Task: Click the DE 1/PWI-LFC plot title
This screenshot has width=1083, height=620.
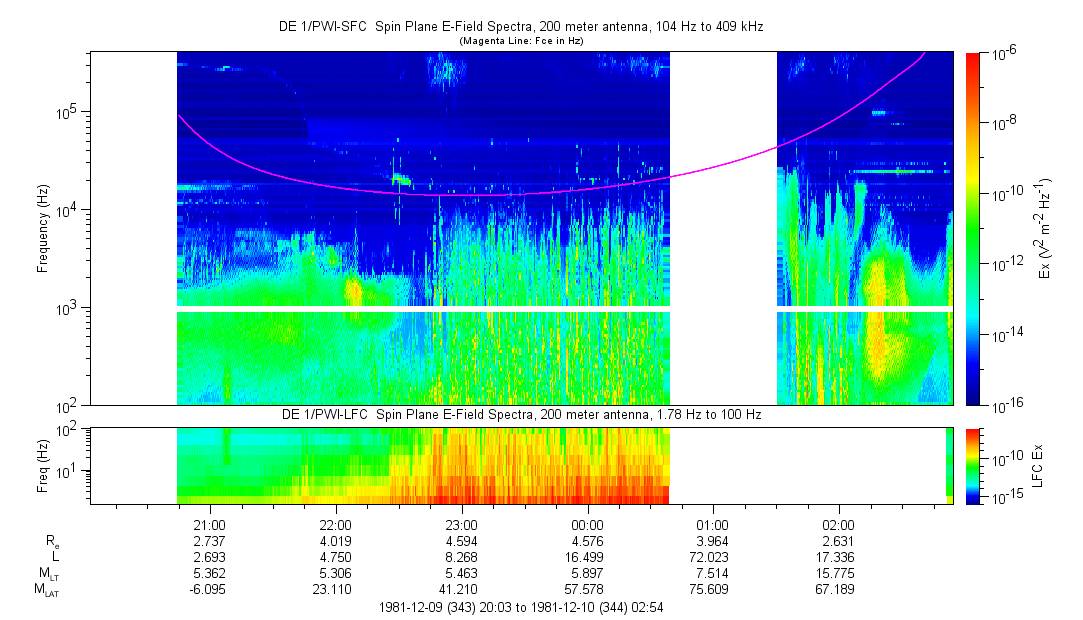Action: click(520, 414)
